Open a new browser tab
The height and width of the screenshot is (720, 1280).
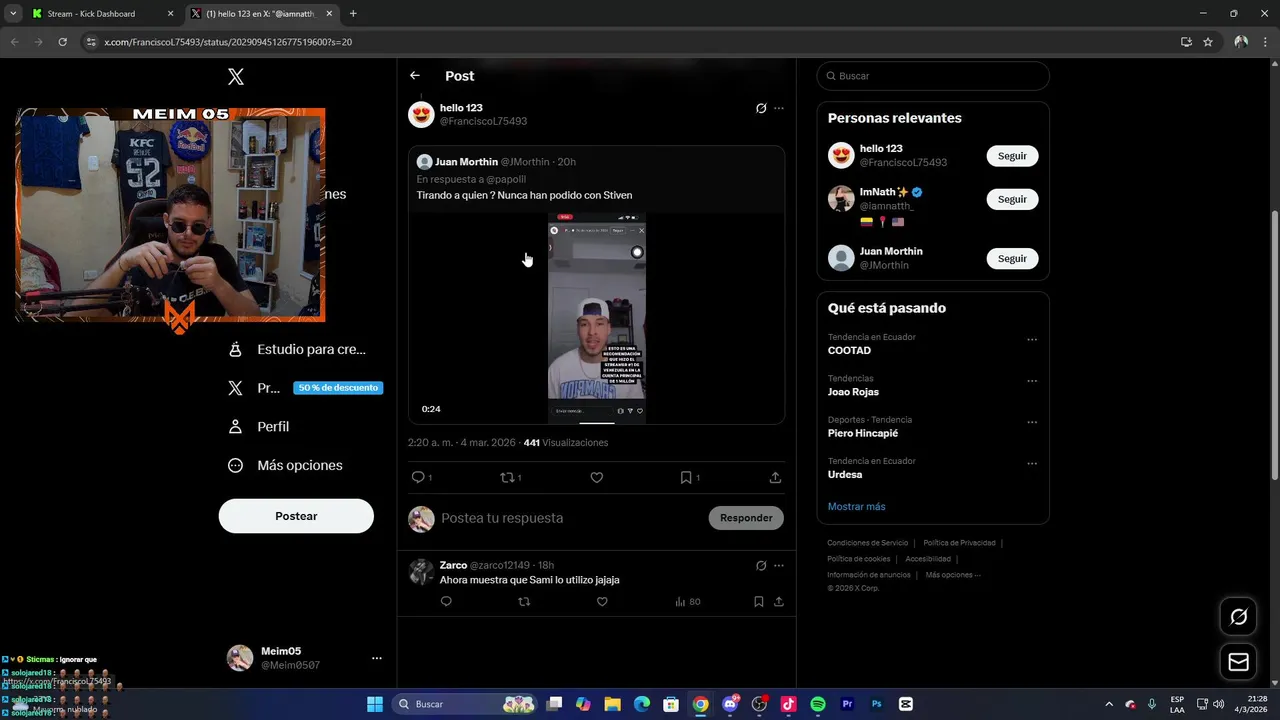click(353, 14)
